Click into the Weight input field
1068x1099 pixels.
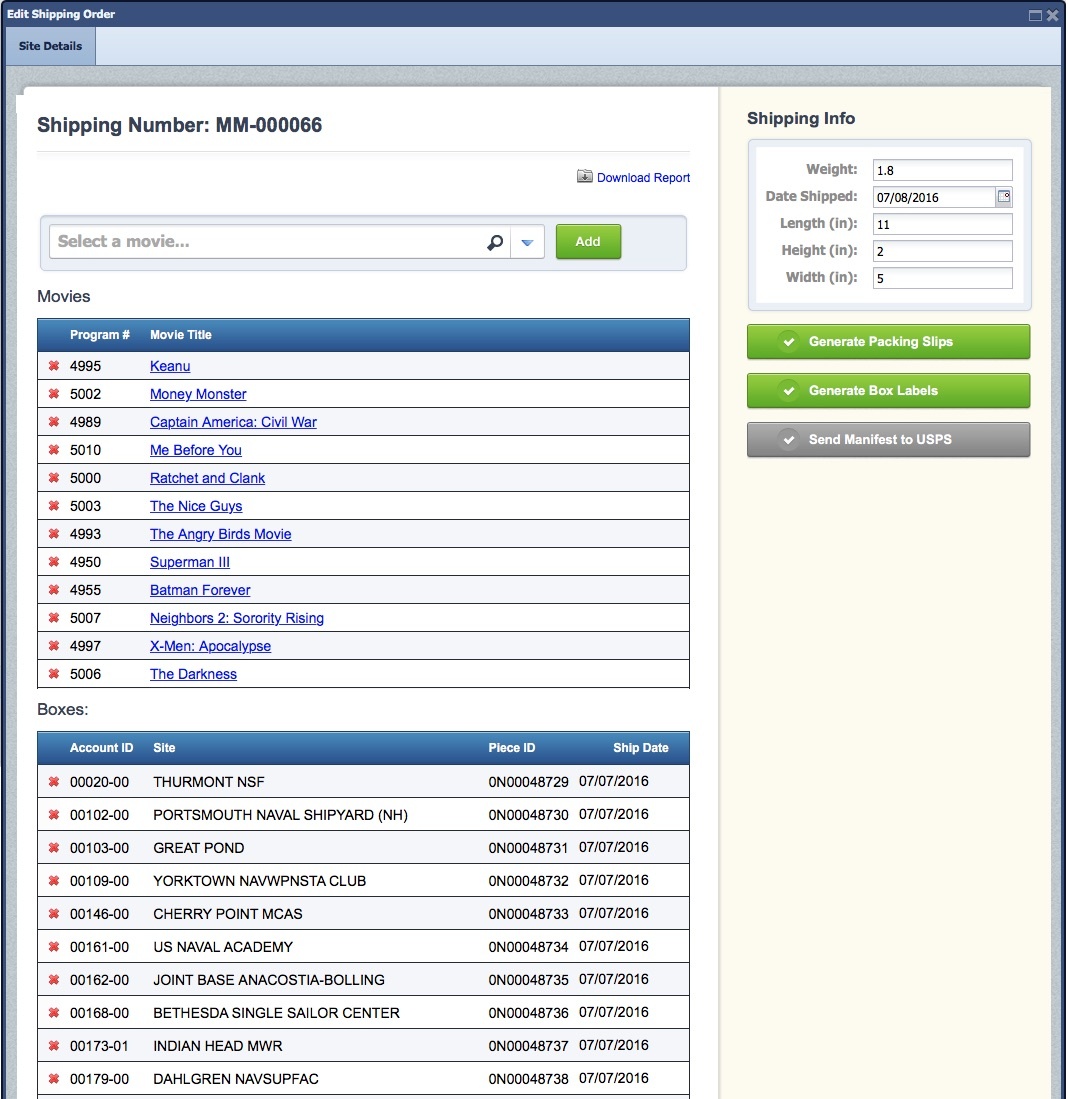click(942, 170)
